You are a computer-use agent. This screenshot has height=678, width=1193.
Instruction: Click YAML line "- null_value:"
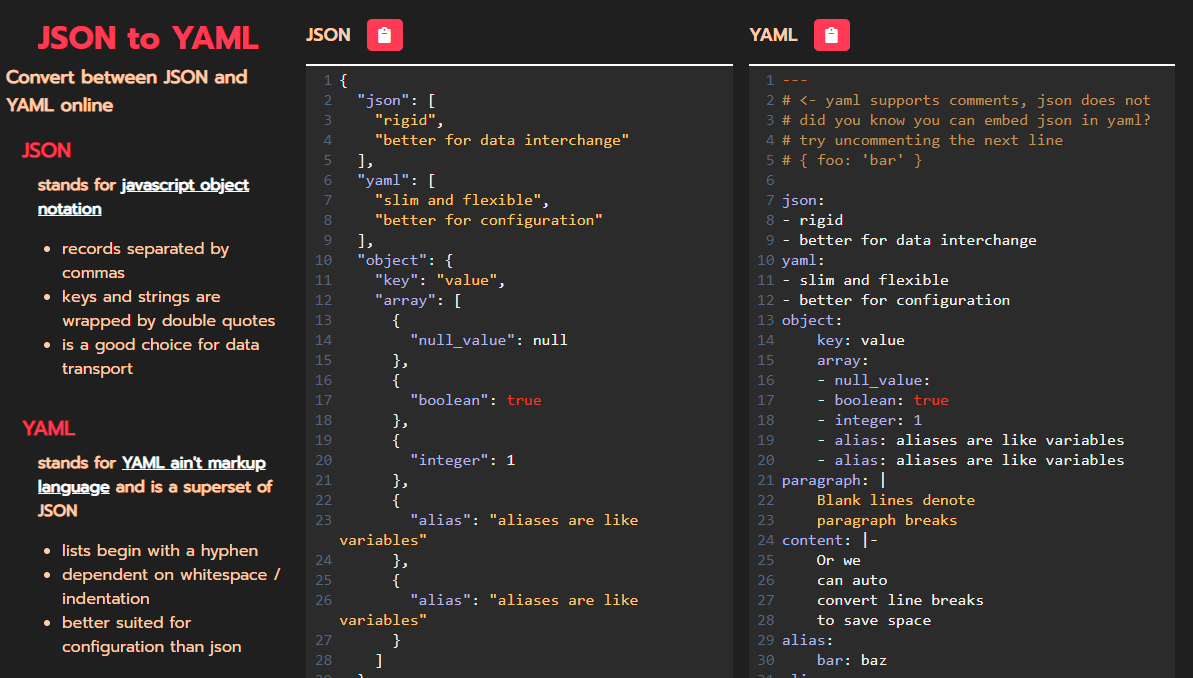pyautogui.click(x=873, y=380)
